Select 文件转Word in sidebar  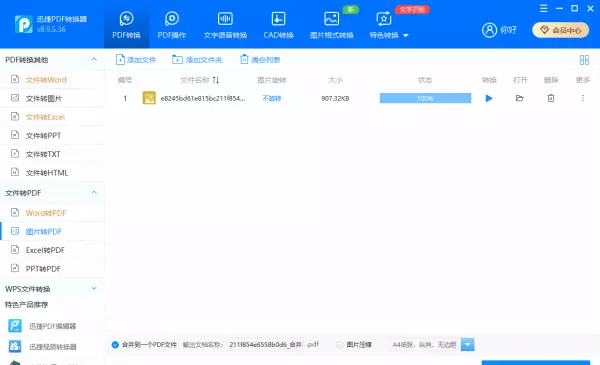52,80
